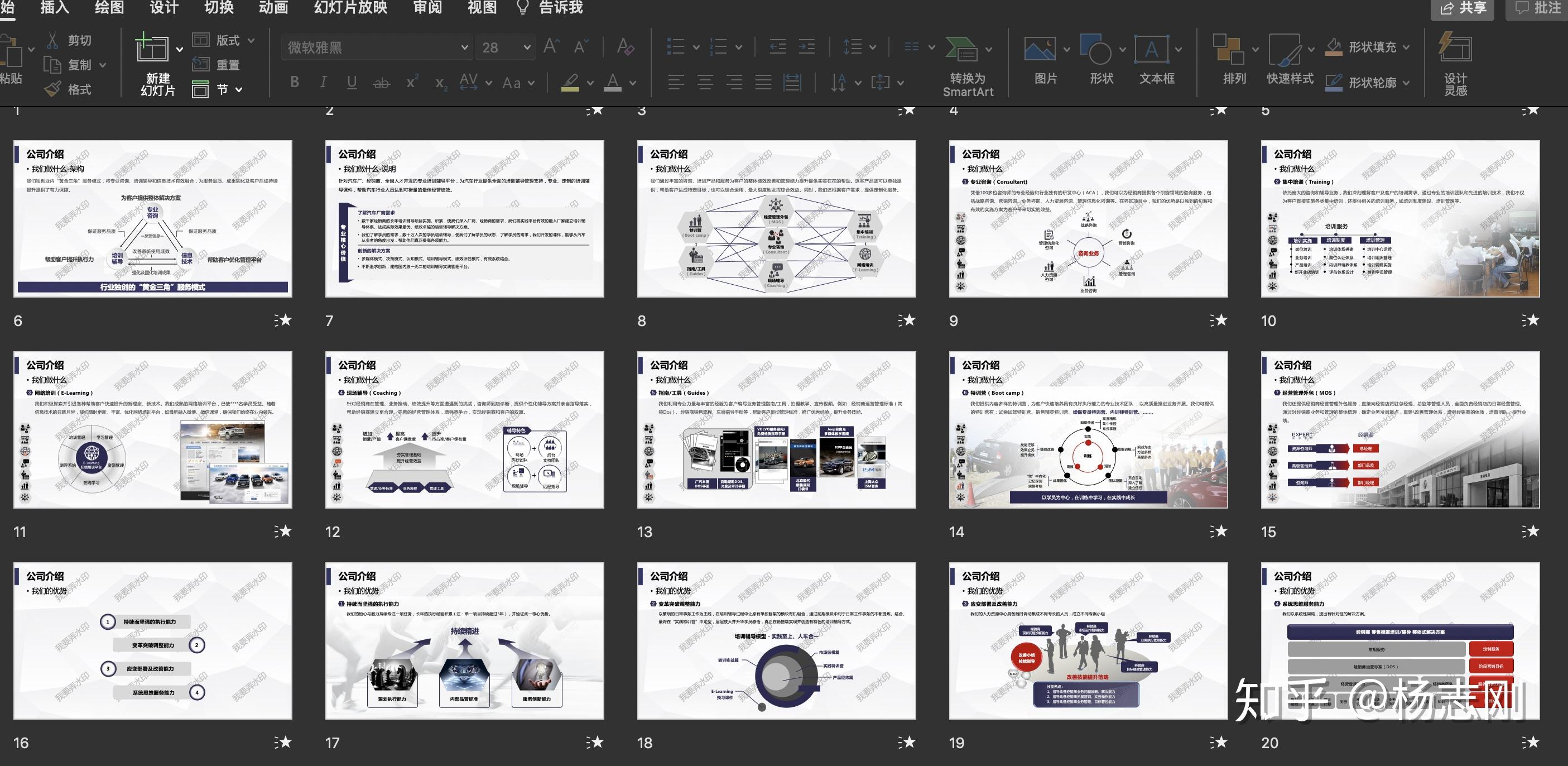
Task: Open the 幻灯片放映 ribbon tab
Action: pos(350,7)
